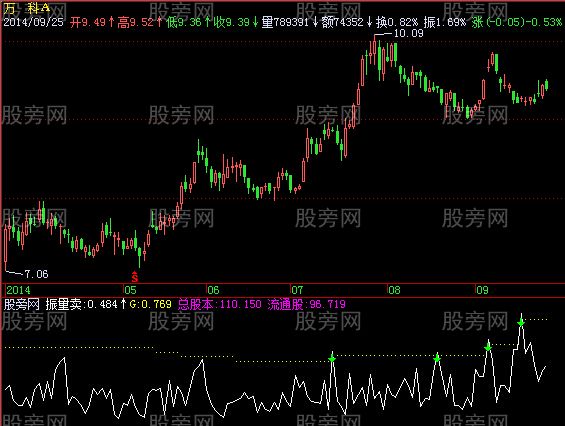Select the 07 month marker on timeline
Screen dimensions: 565x426
pyautogui.click(x=297, y=290)
